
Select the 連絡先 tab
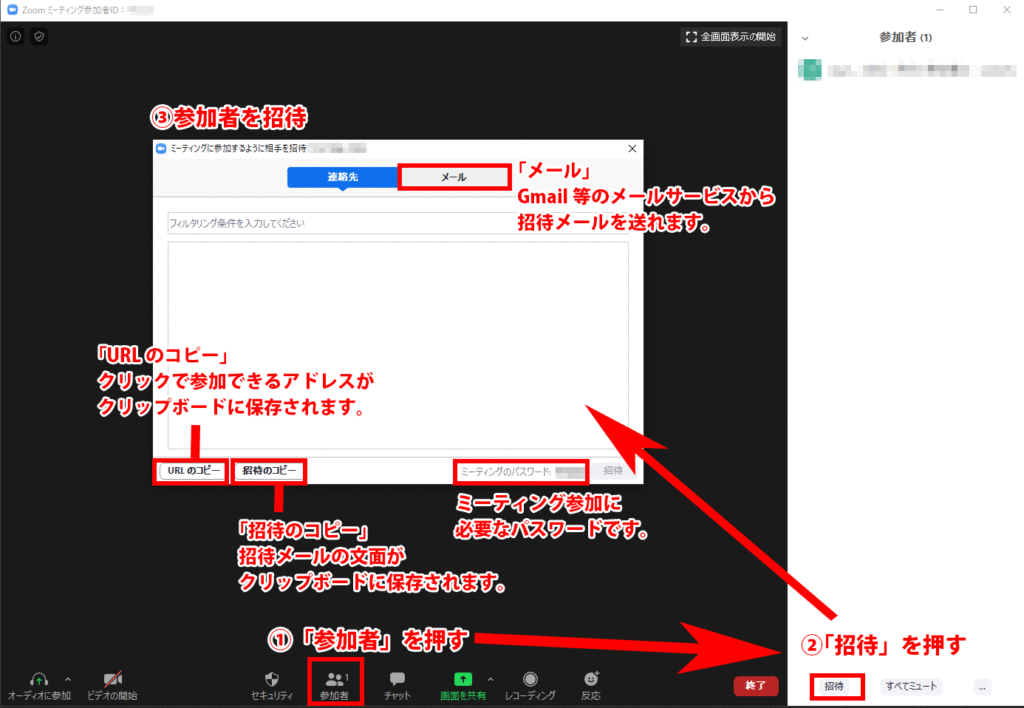pos(343,177)
